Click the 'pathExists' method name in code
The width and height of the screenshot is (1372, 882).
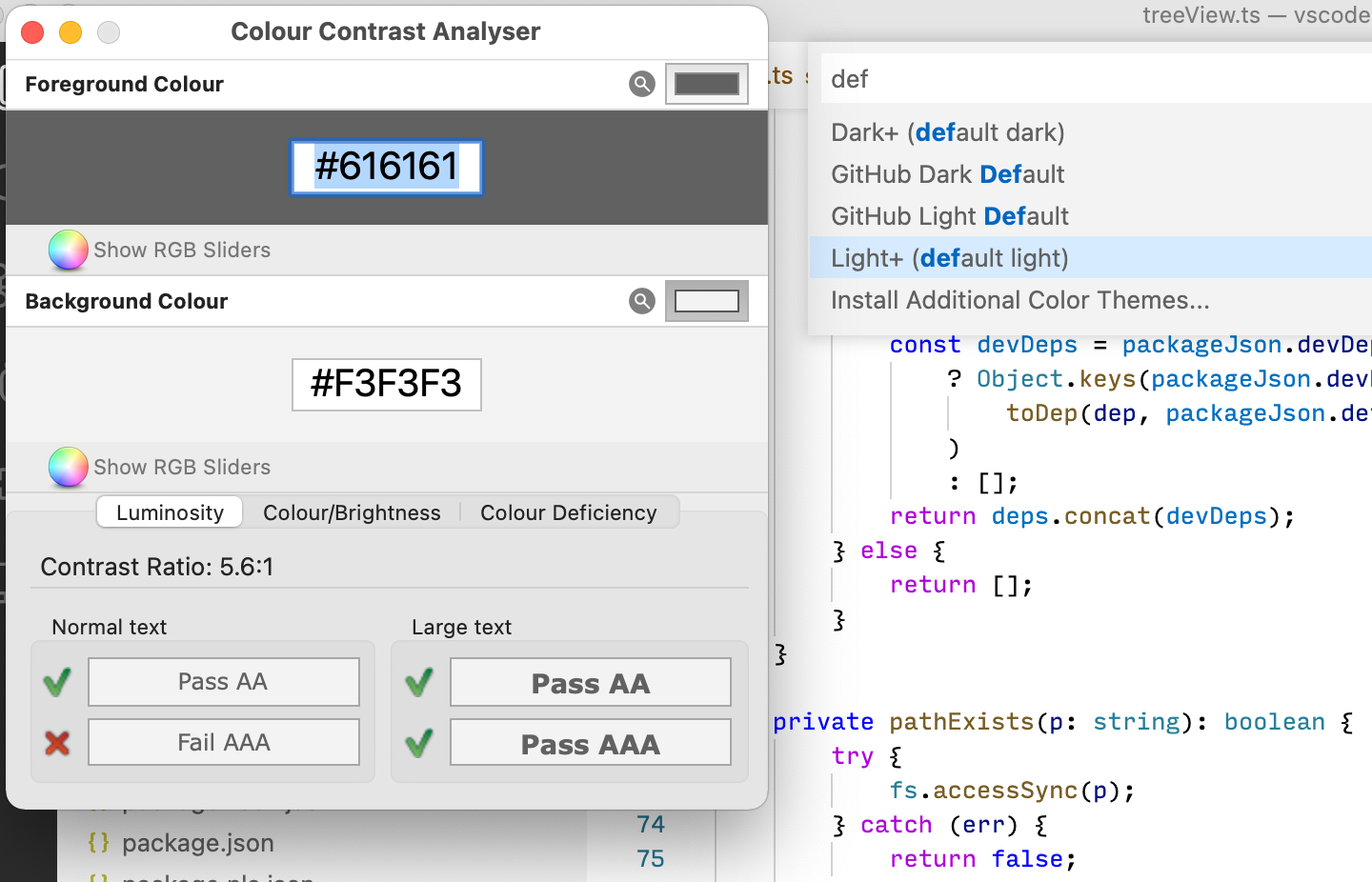point(961,722)
